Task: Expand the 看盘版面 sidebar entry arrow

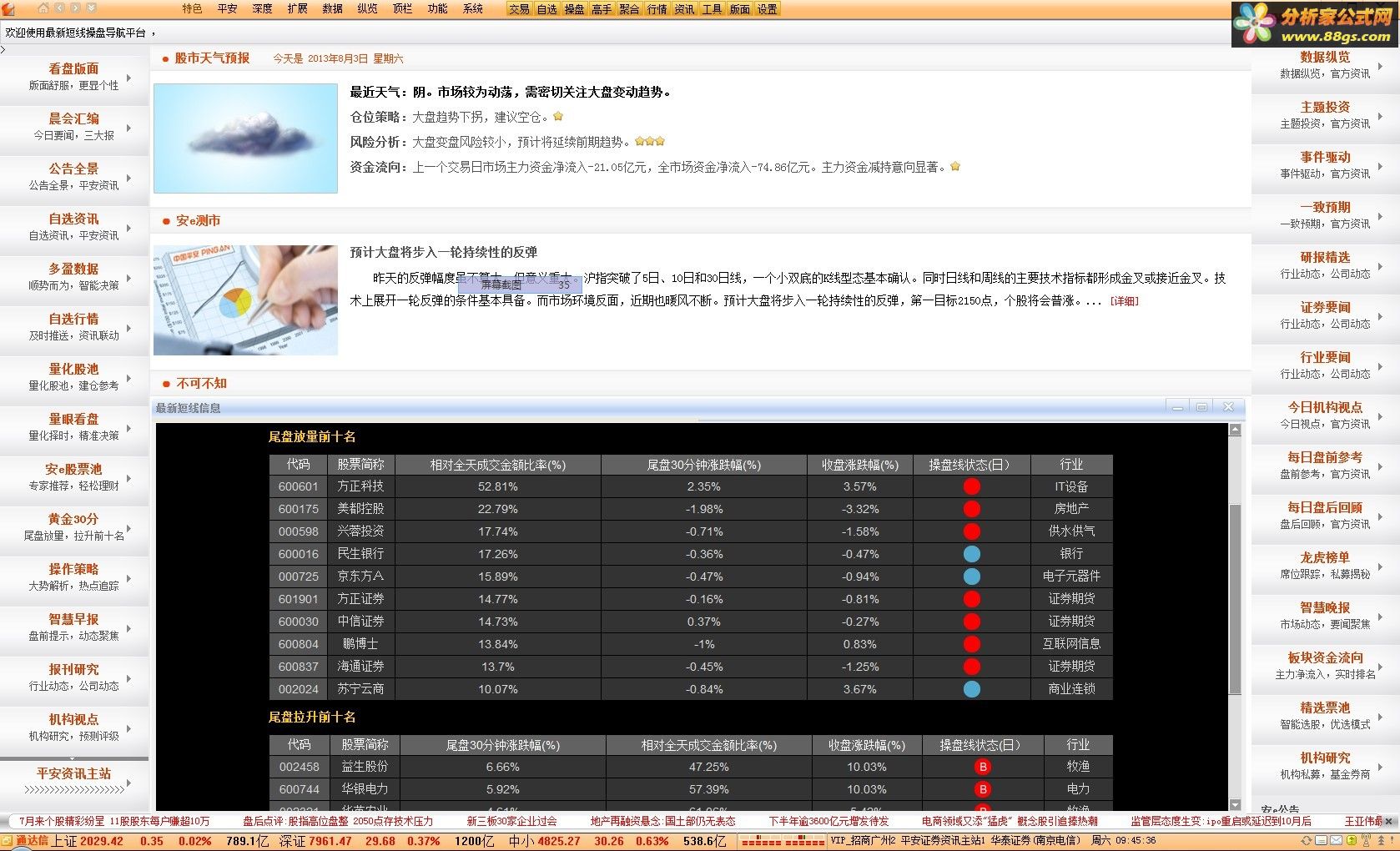Action: point(128,78)
